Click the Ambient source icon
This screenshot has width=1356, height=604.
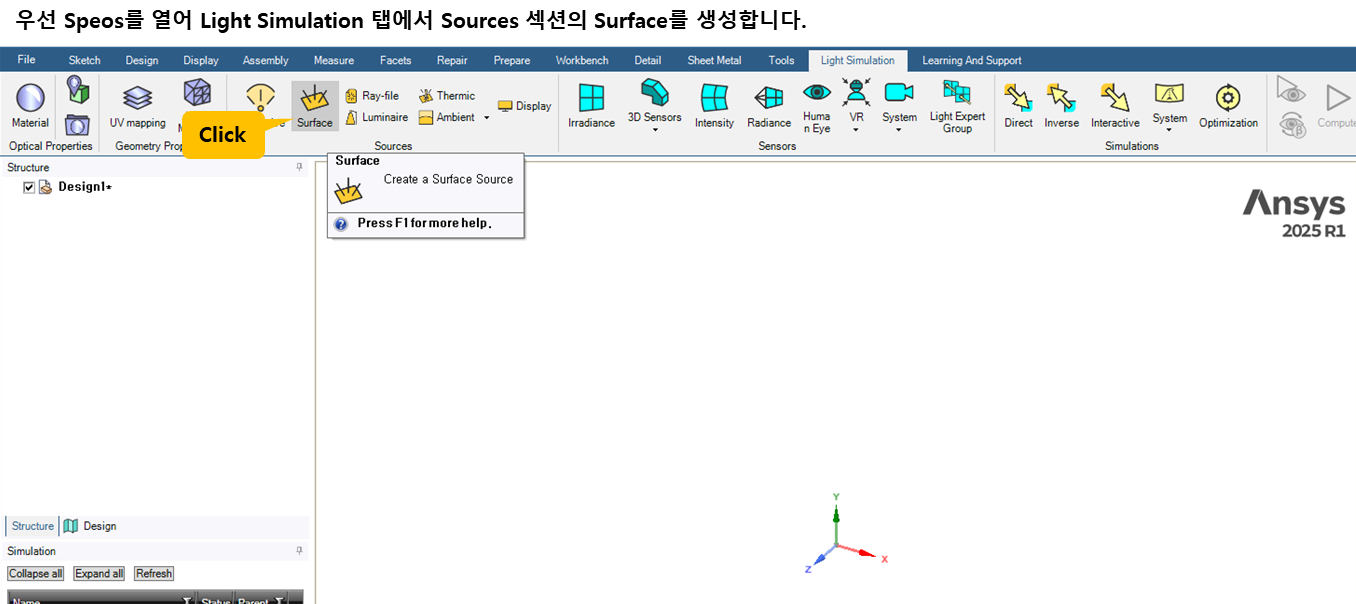coord(426,117)
